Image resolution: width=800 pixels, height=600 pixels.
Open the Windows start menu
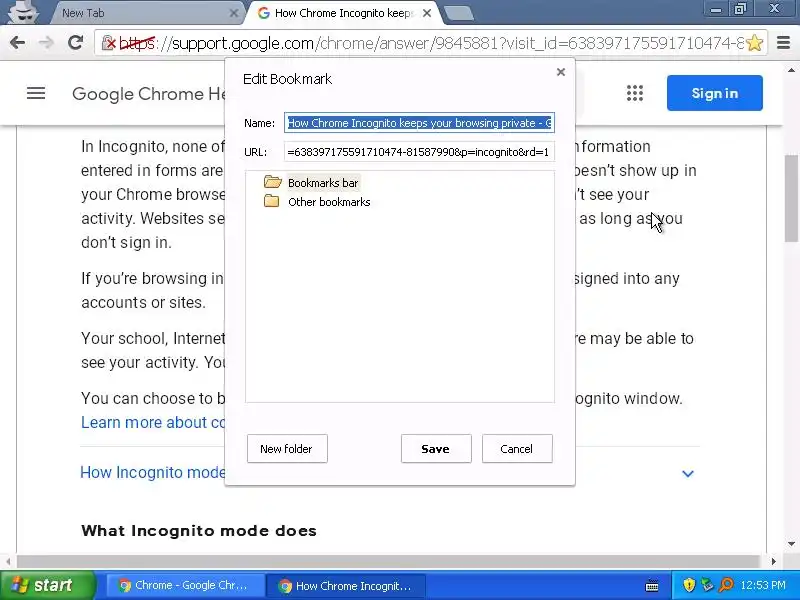tap(48, 585)
